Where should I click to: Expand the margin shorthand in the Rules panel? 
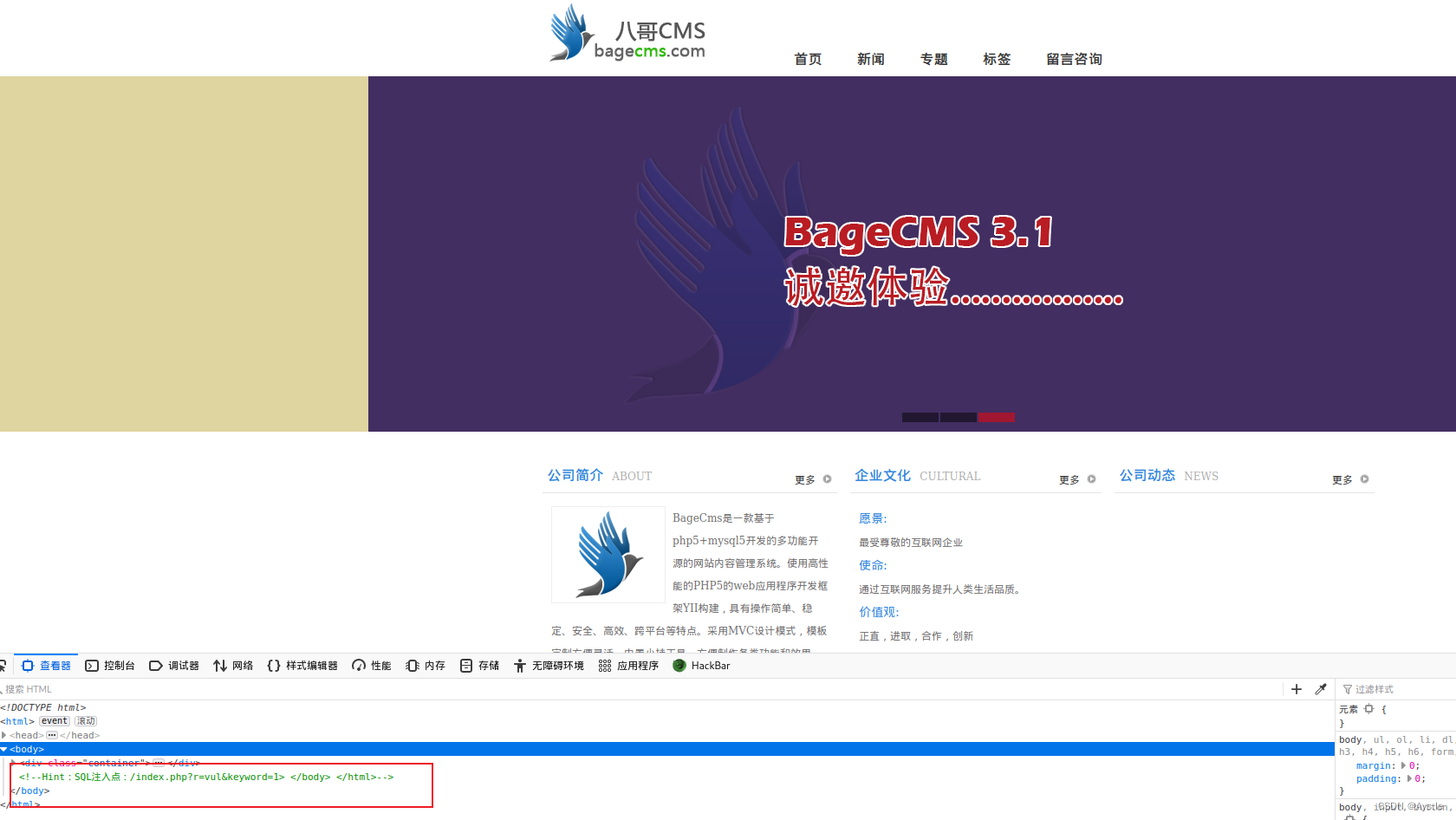pos(1403,765)
